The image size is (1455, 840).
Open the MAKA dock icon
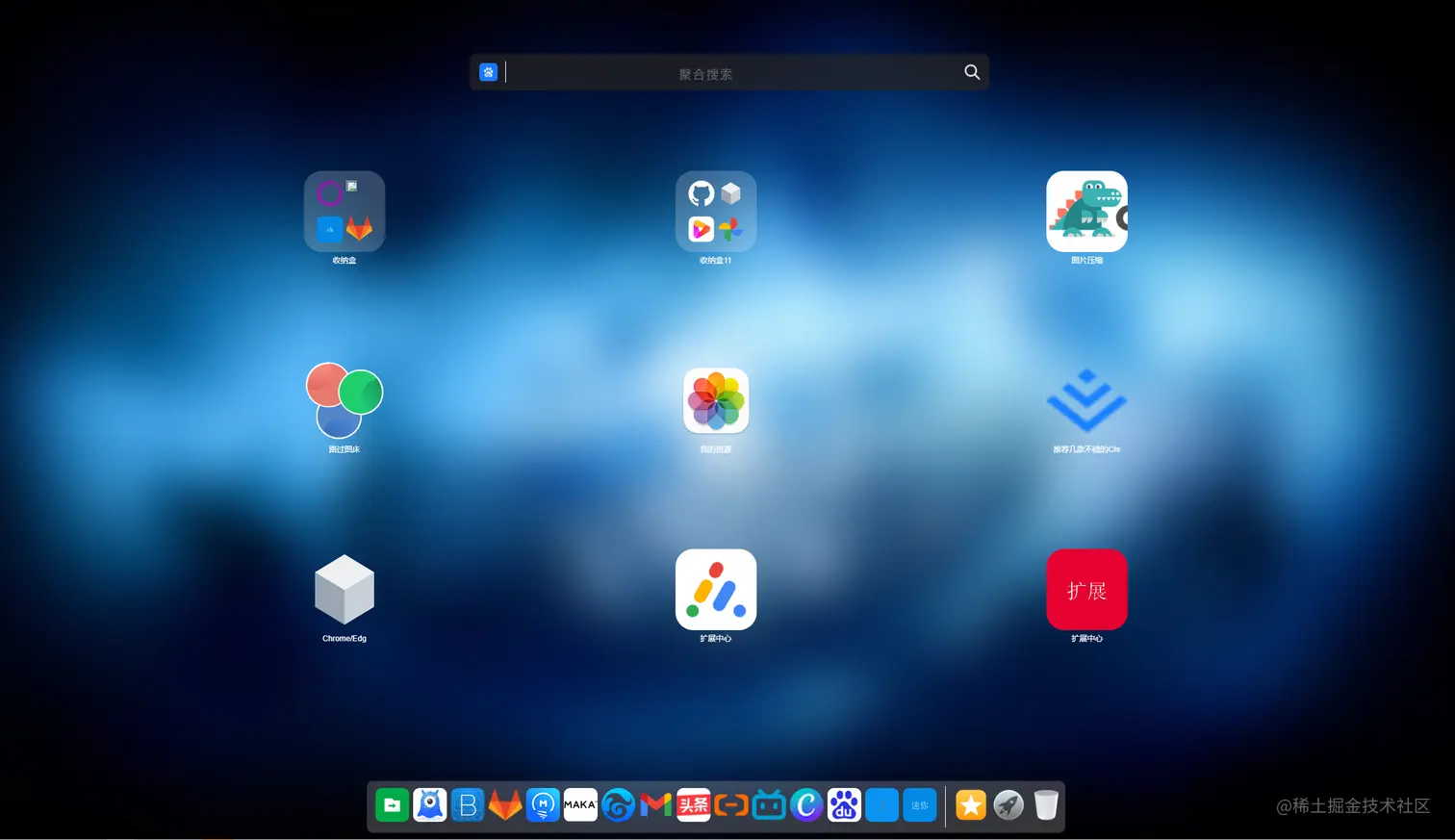point(580,805)
